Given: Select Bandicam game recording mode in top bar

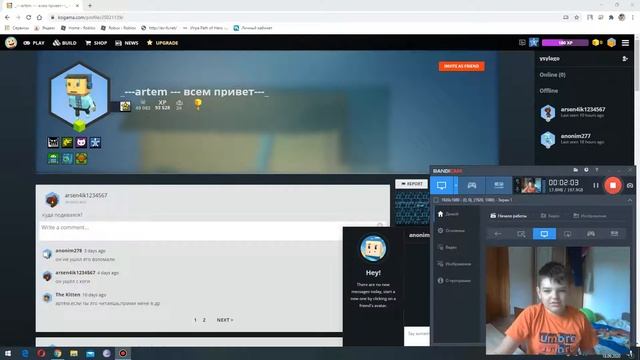Looking at the screenshot, I should 472,185.
